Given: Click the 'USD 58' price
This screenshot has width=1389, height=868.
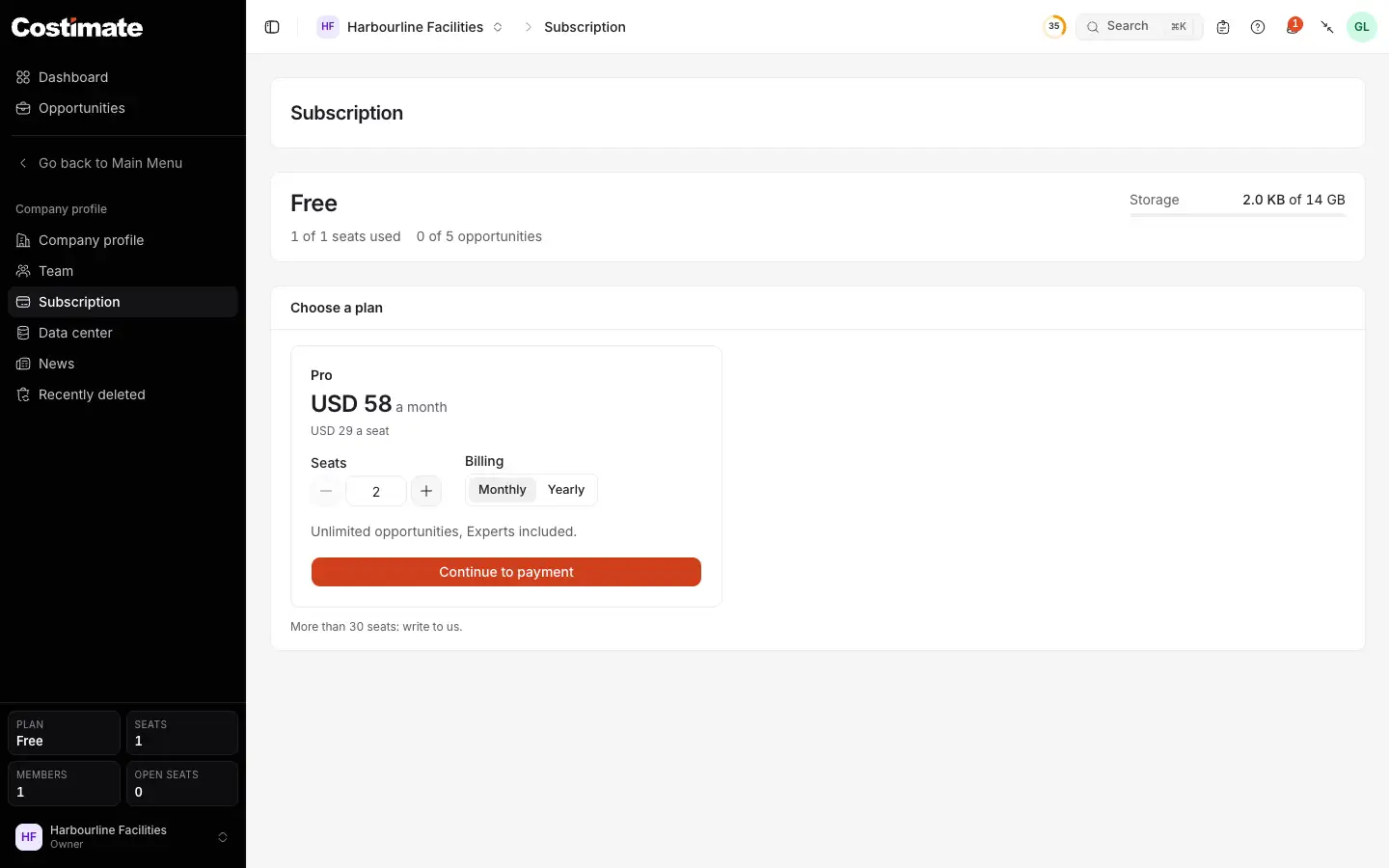Looking at the screenshot, I should click(351, 403).
